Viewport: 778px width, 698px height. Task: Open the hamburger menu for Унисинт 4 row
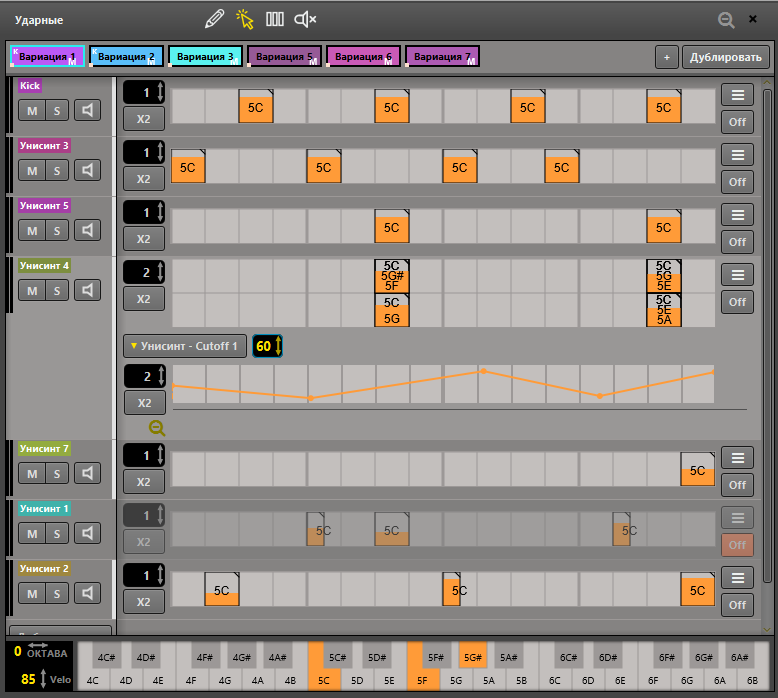pos(737,275)
